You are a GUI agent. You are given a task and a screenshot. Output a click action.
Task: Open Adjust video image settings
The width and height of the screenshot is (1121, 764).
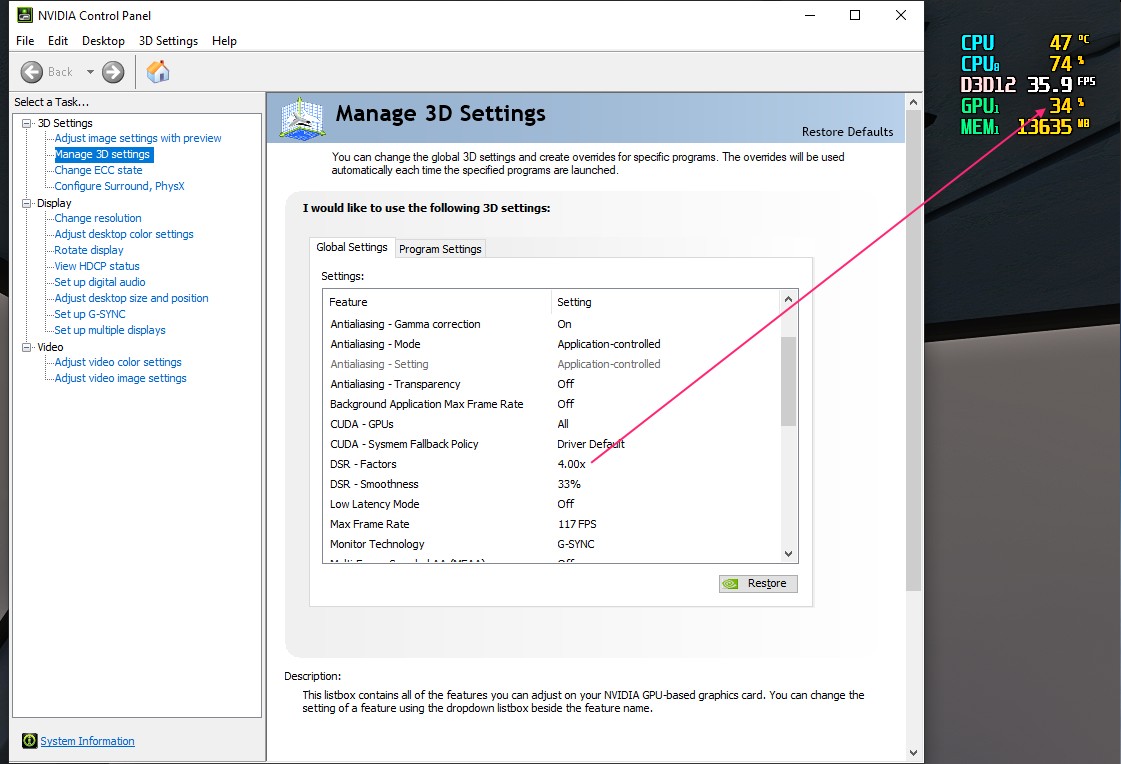(121, 378)
